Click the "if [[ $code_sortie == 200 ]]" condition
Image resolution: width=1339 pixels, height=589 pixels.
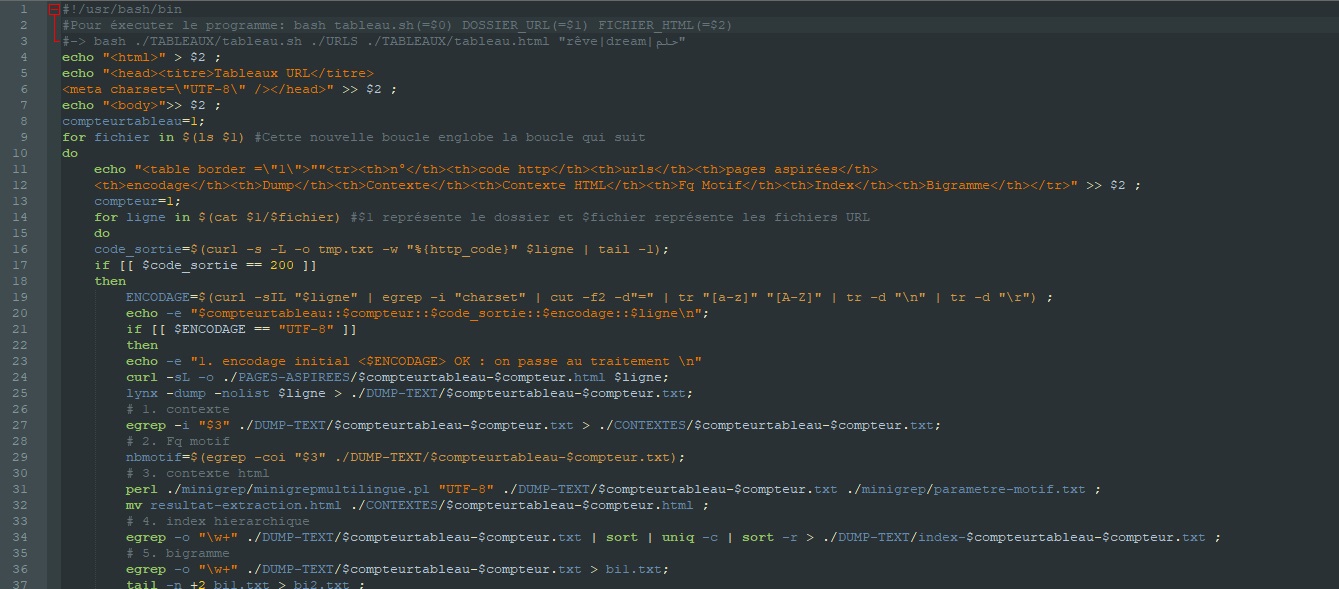206,265
